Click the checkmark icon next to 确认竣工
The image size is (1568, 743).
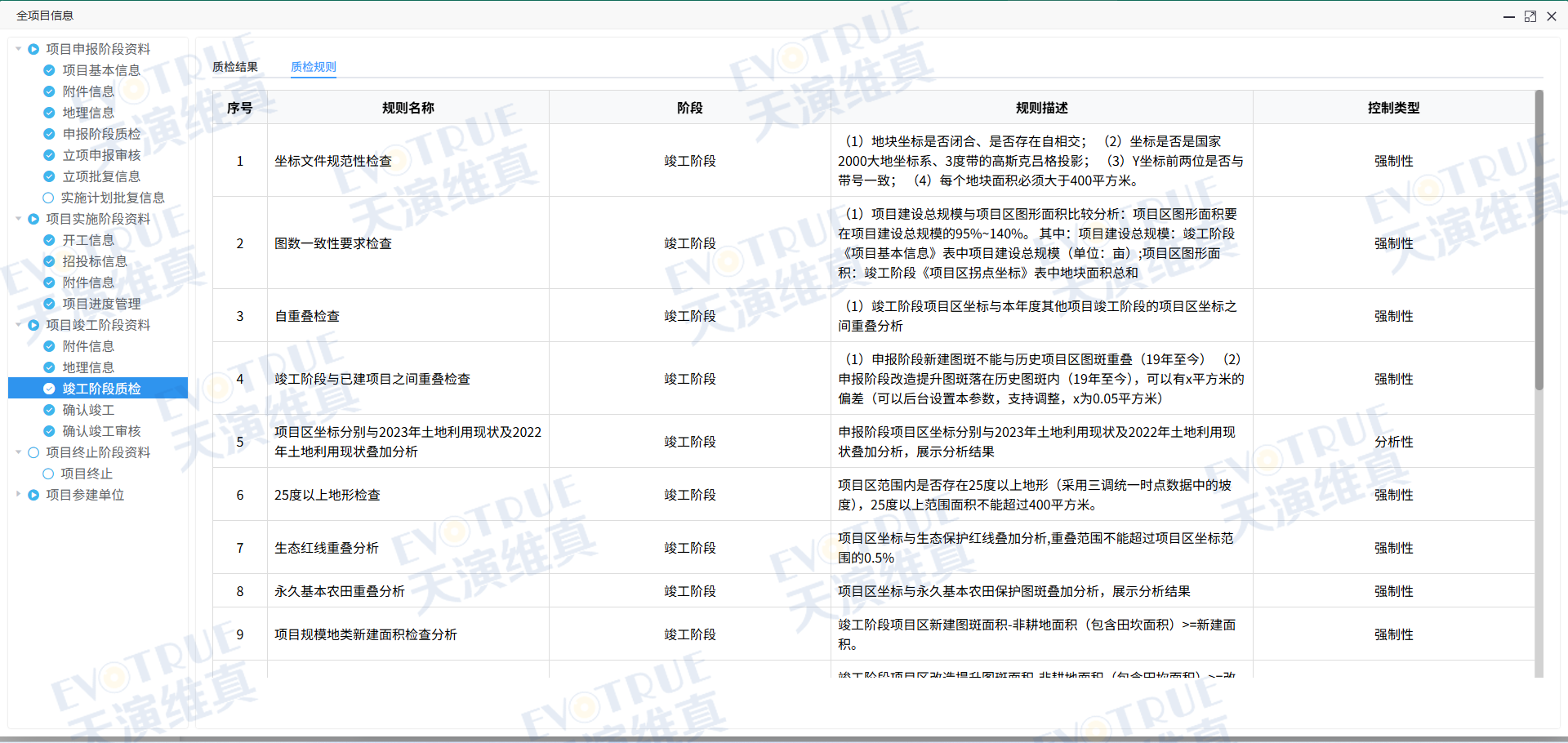coord(48,410)
